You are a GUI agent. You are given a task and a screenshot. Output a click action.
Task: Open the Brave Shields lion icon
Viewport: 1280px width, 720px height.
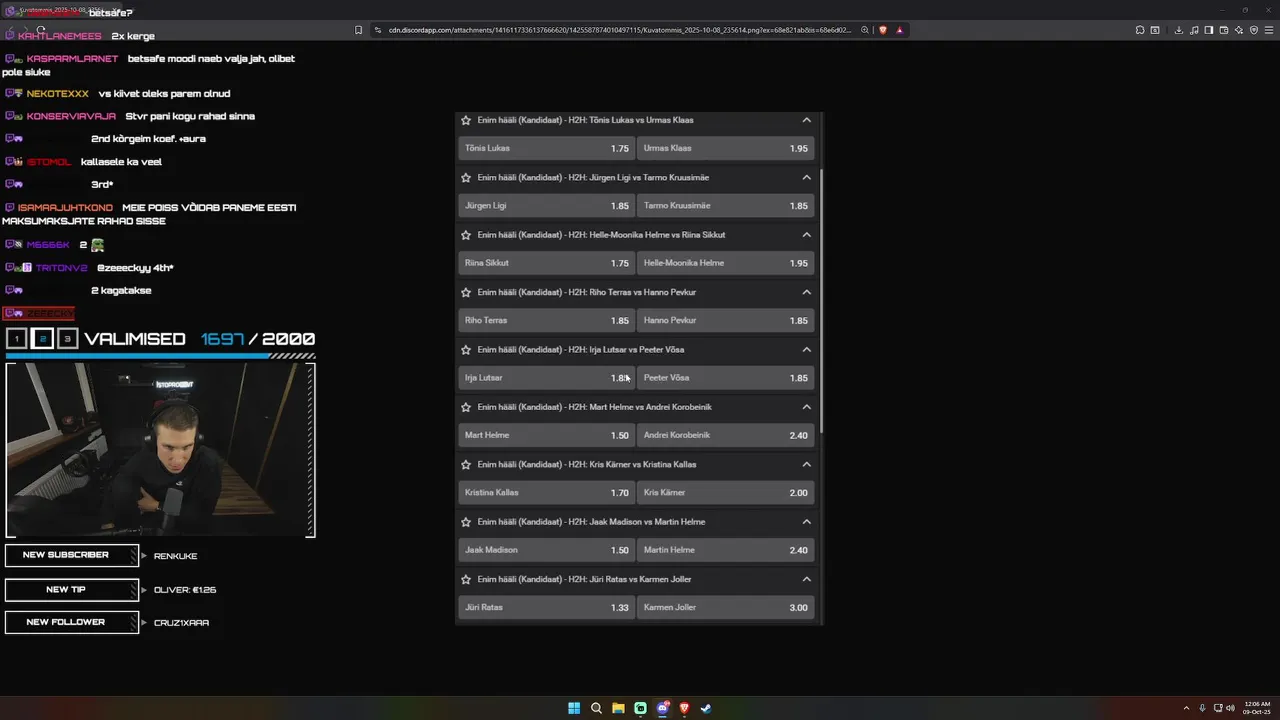point(883,30)
